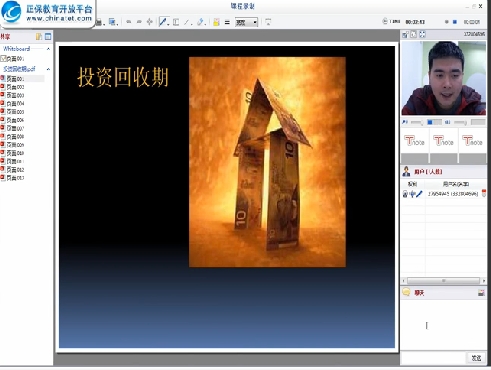Click the recording timer clock icon

click(x=385, y=21)
